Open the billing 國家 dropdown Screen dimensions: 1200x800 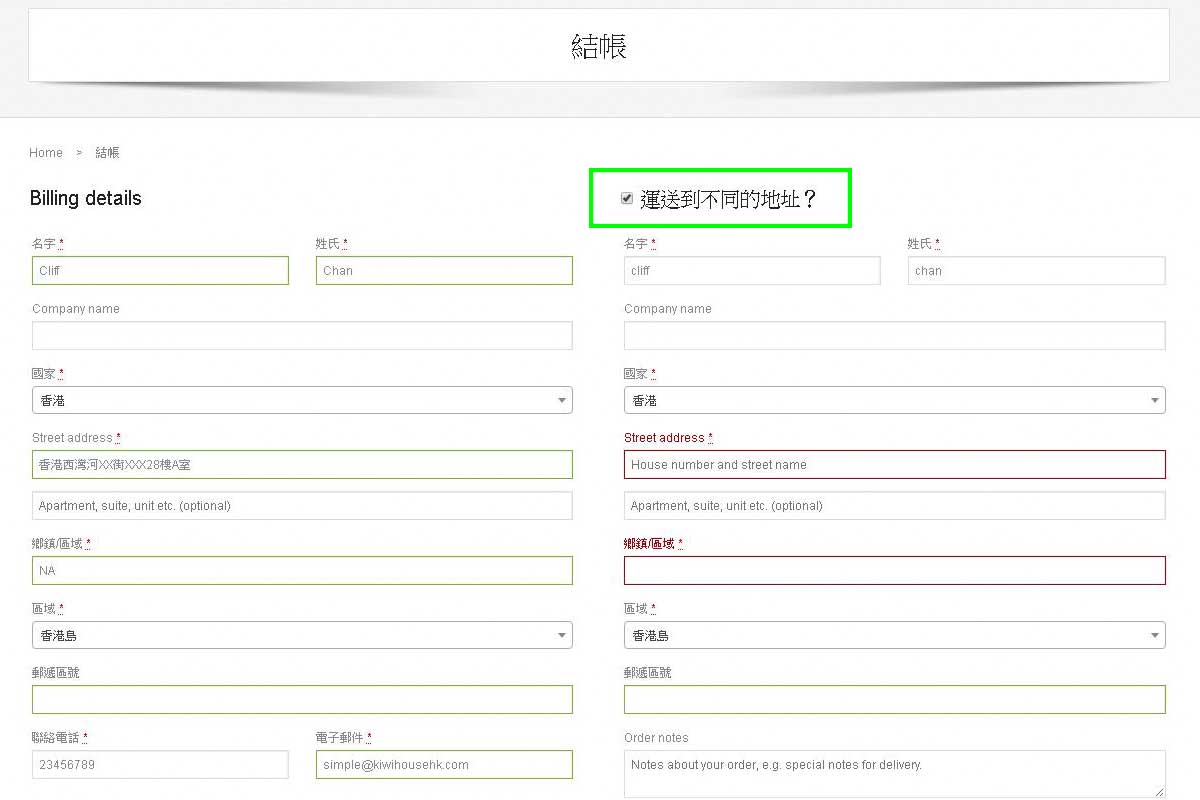302,400
